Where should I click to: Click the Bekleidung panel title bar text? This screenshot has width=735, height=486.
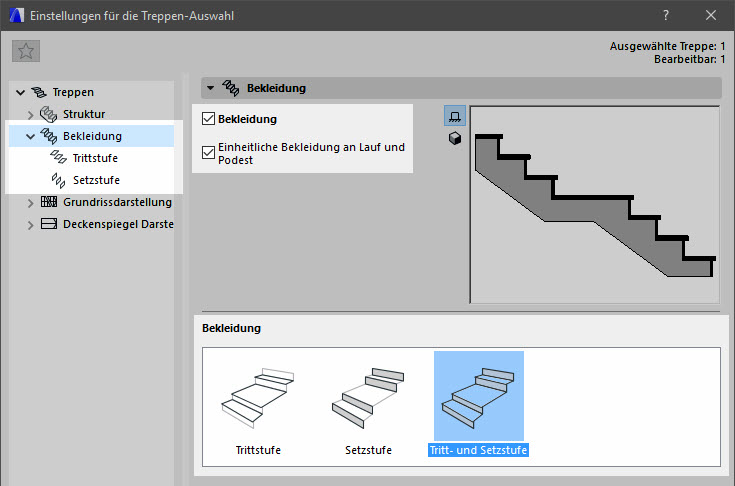(276, 88)
